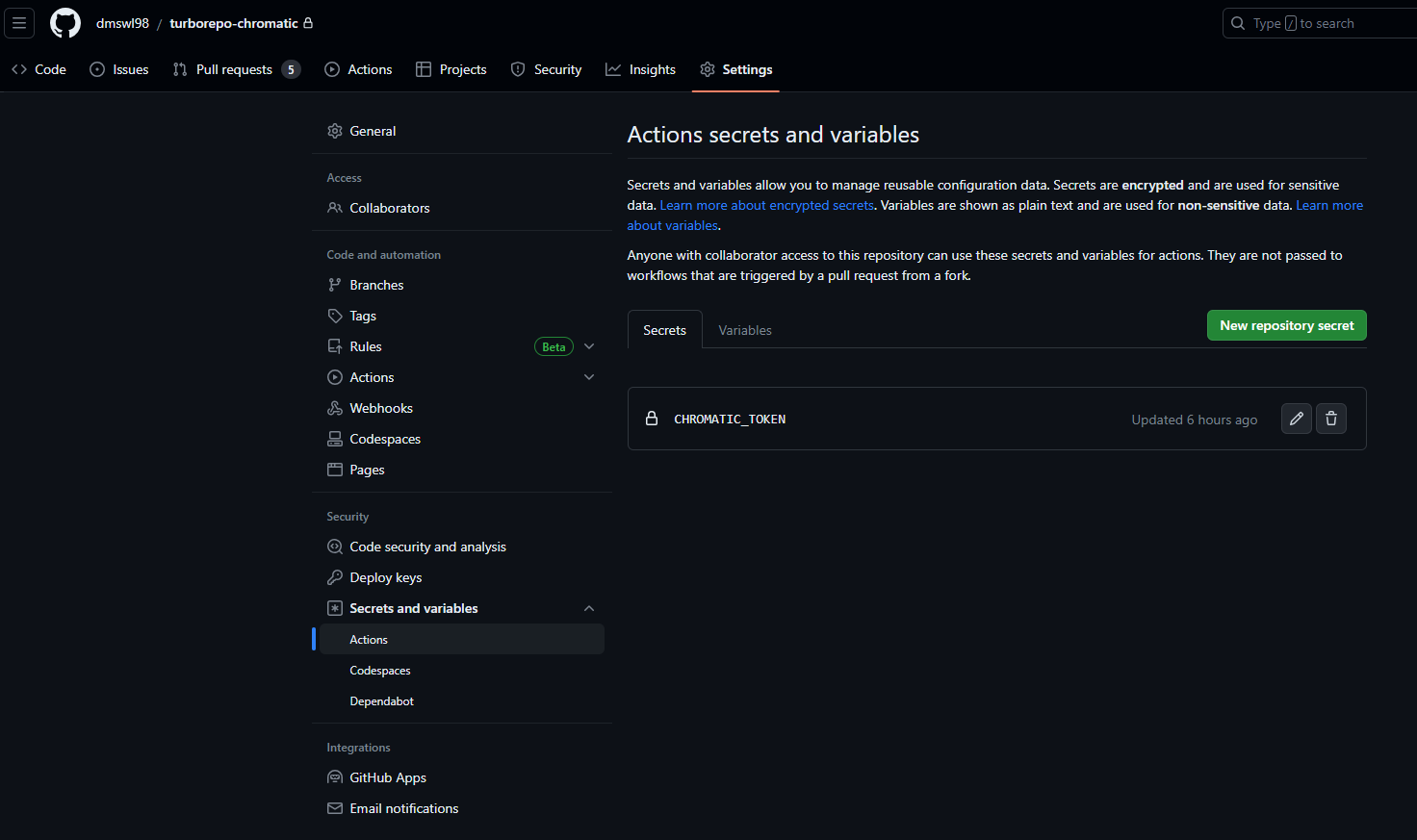1417x840 pixels.
Task: Click the lock icon next to repository name
Action: (308, 23)
